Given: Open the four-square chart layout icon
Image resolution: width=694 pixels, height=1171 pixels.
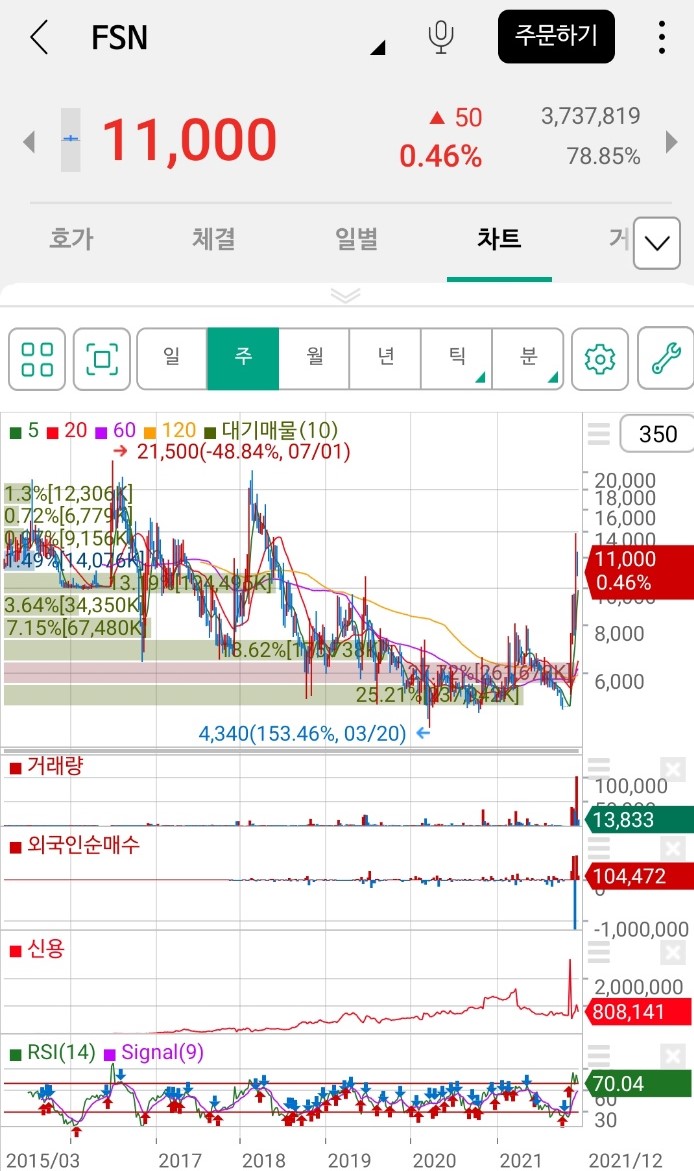Looking at the screenshot, I should coord(37,359).
